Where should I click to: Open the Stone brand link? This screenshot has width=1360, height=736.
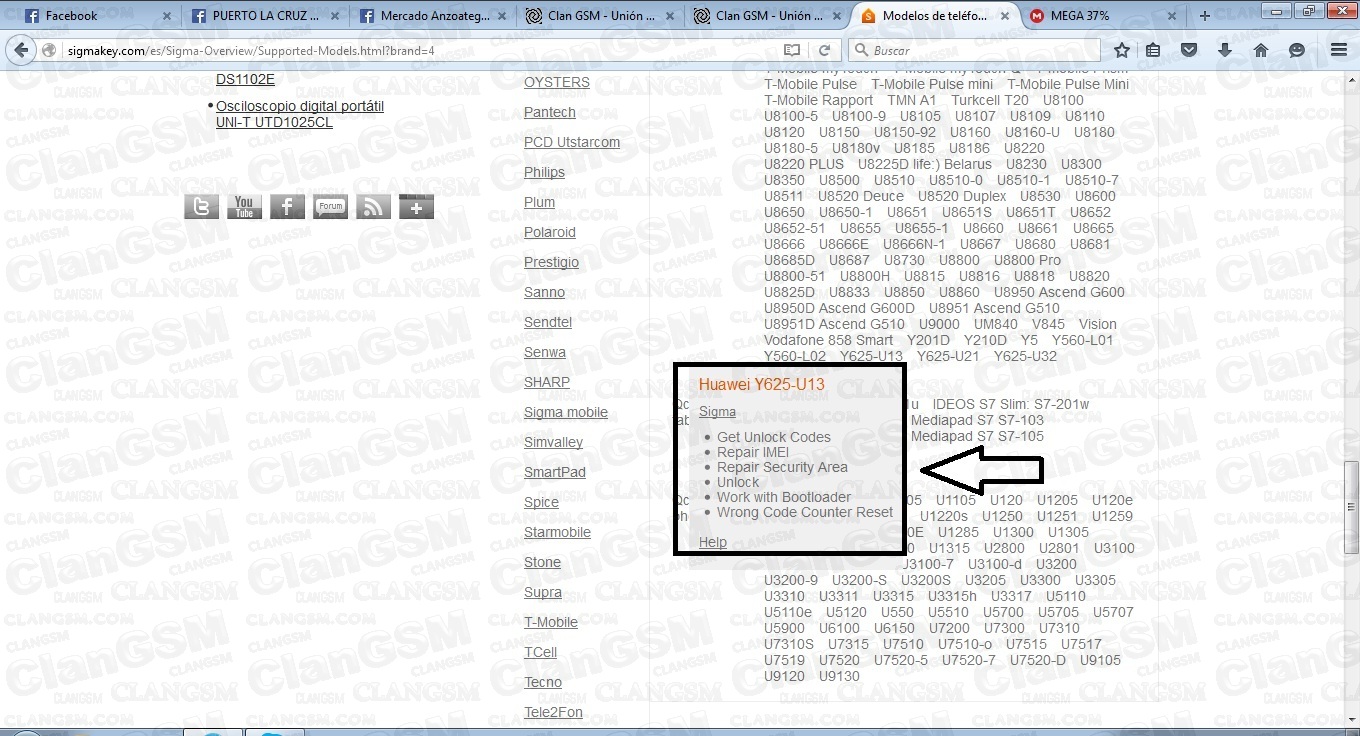542,562
